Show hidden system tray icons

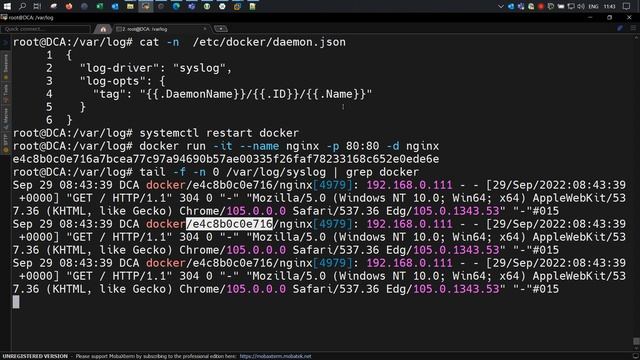point(501,6)
